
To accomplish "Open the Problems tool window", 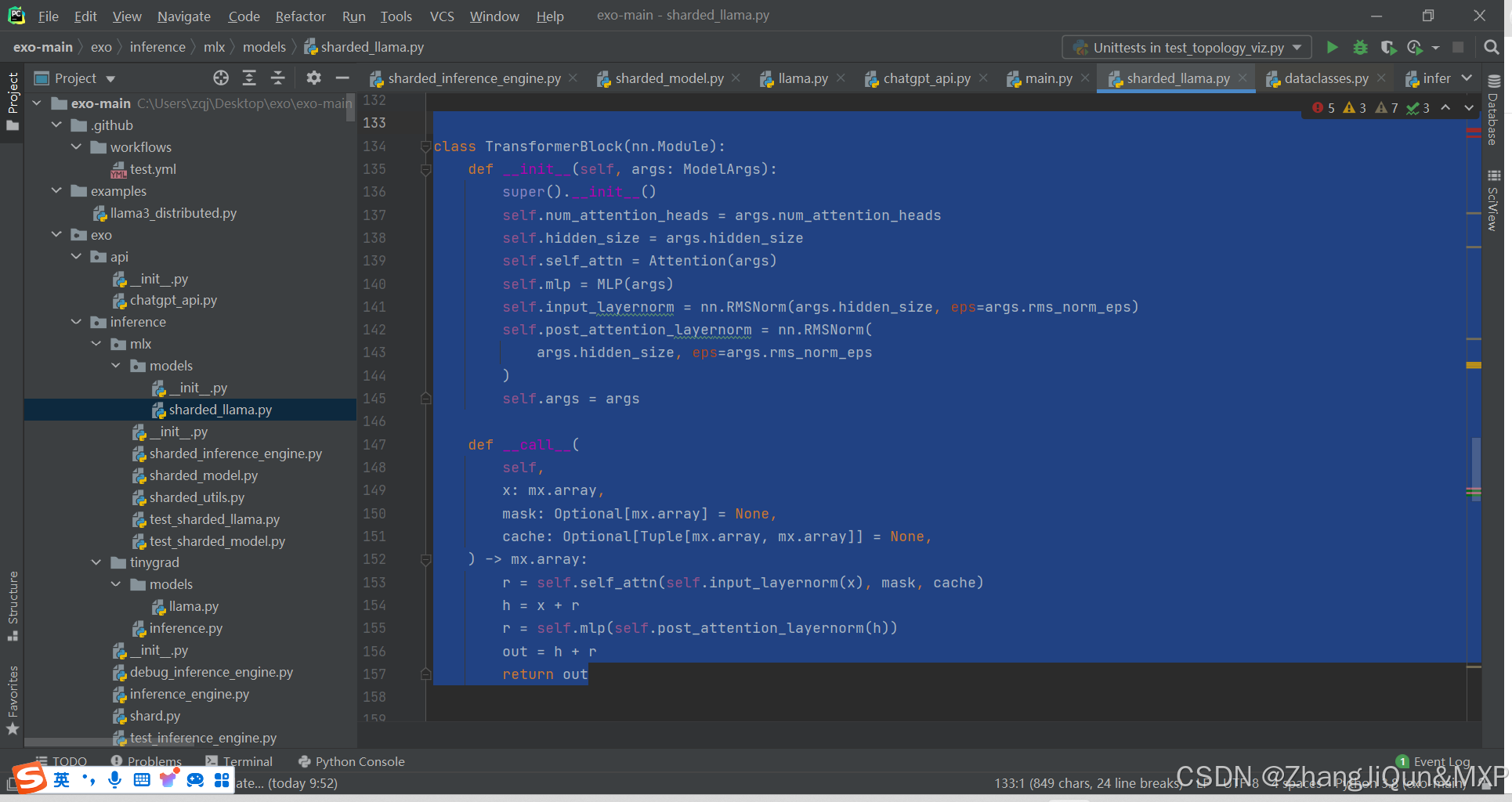I will tap(154, 760).
